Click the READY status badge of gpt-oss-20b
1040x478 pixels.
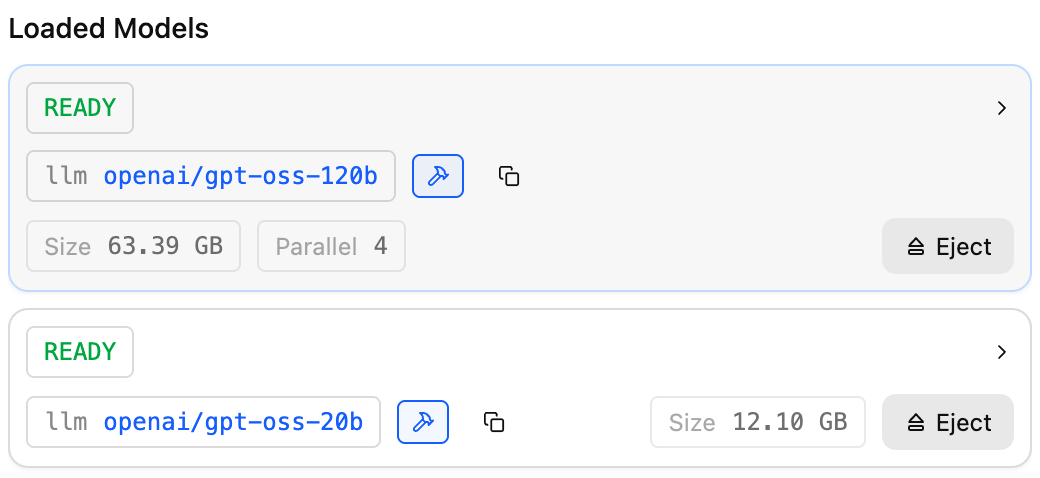pos(80,352)
